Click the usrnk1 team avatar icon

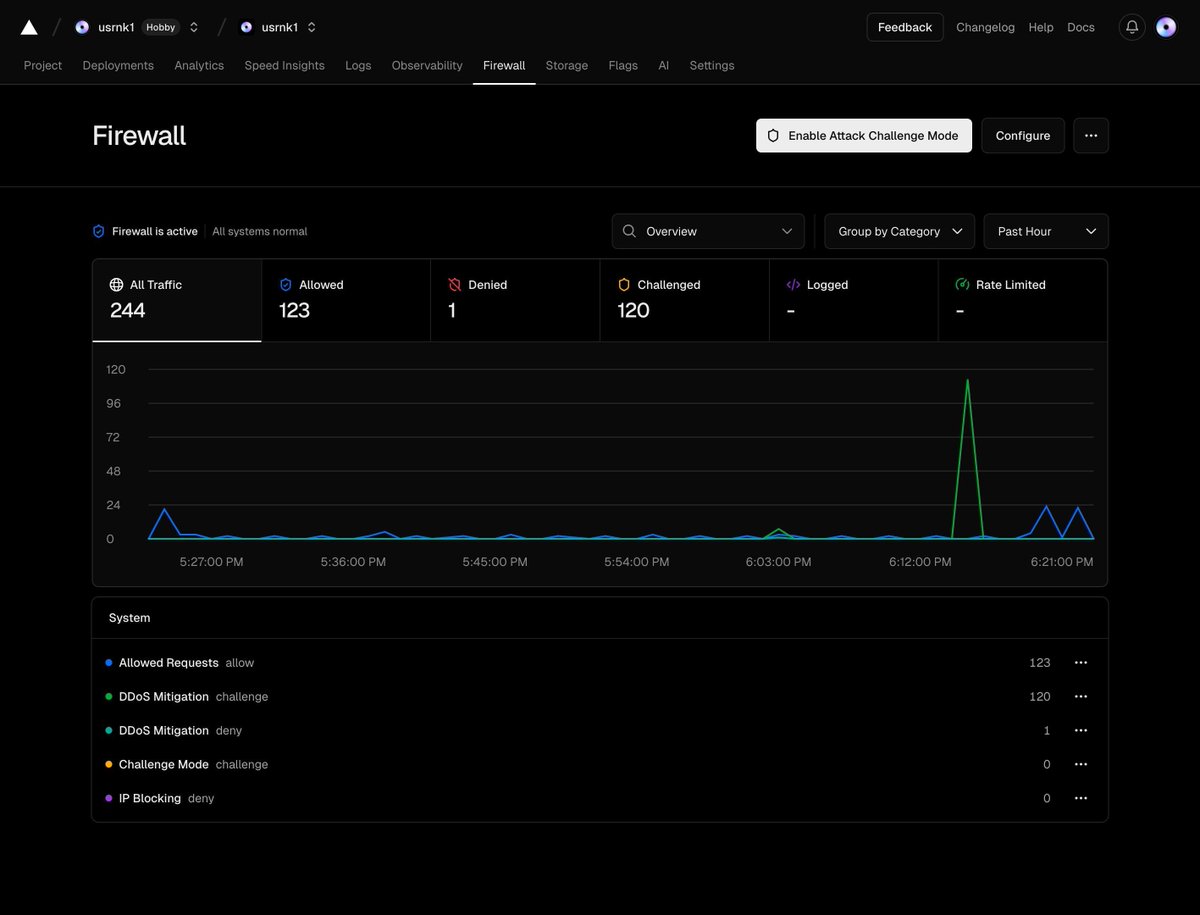(82, 27)
